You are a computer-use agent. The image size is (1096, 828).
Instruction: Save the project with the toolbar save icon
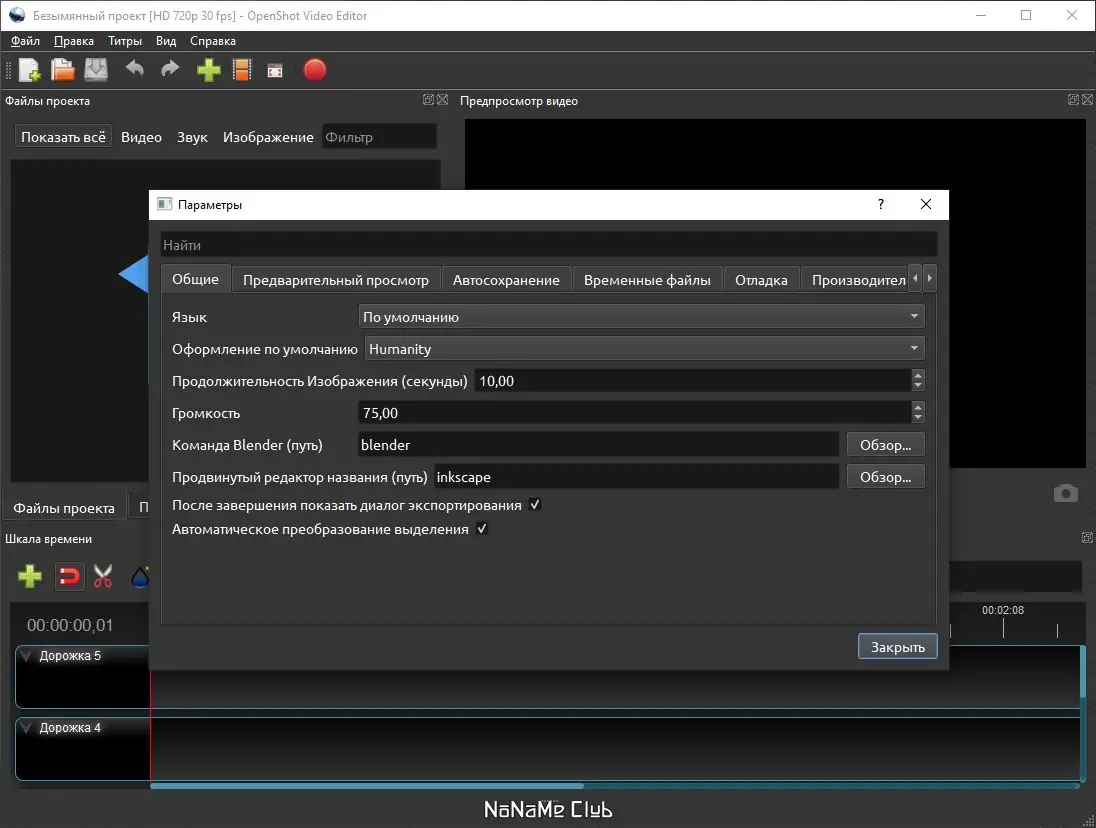(96, 70)
